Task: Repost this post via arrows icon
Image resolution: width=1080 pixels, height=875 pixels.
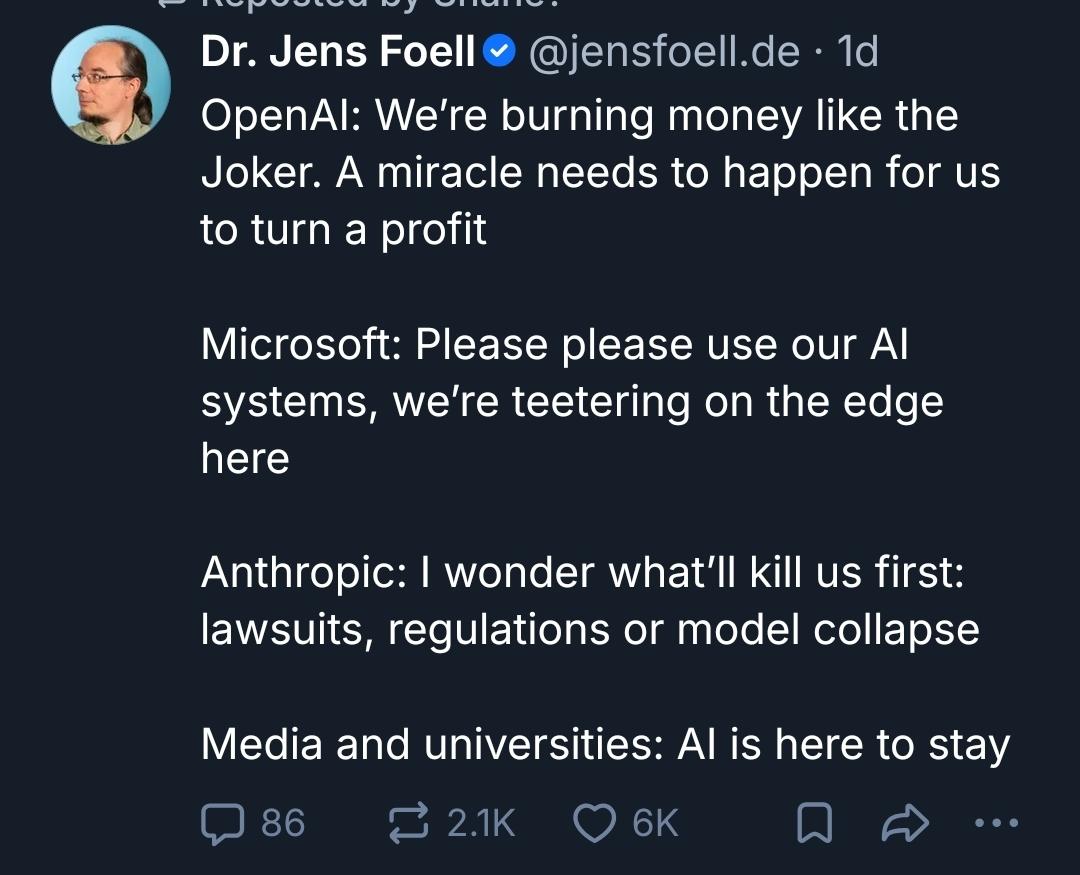Action: [x=409, y=823]
